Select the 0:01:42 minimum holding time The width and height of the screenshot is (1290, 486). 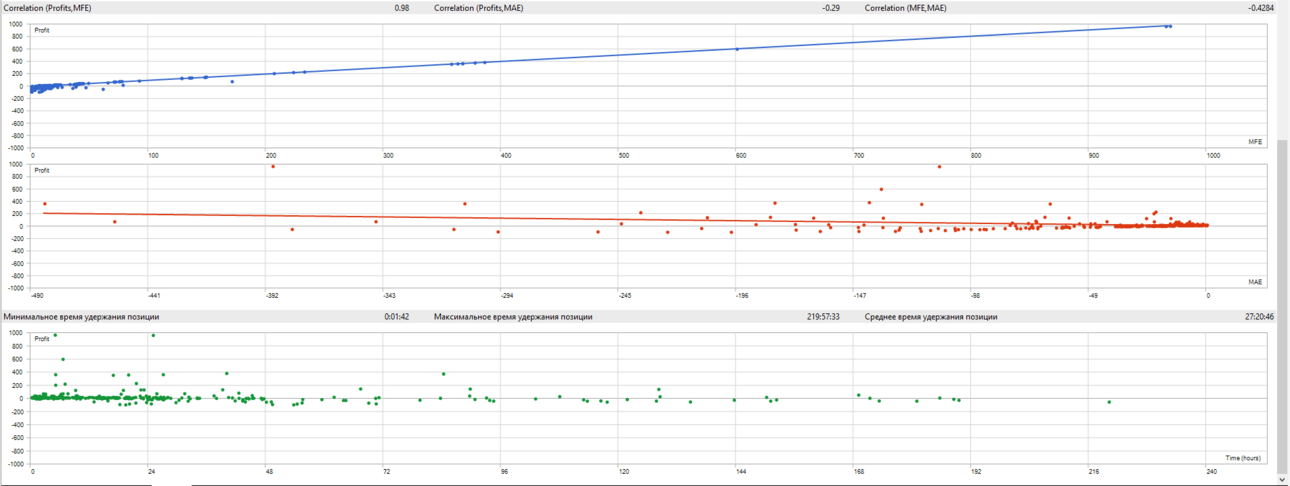(397, 316)
